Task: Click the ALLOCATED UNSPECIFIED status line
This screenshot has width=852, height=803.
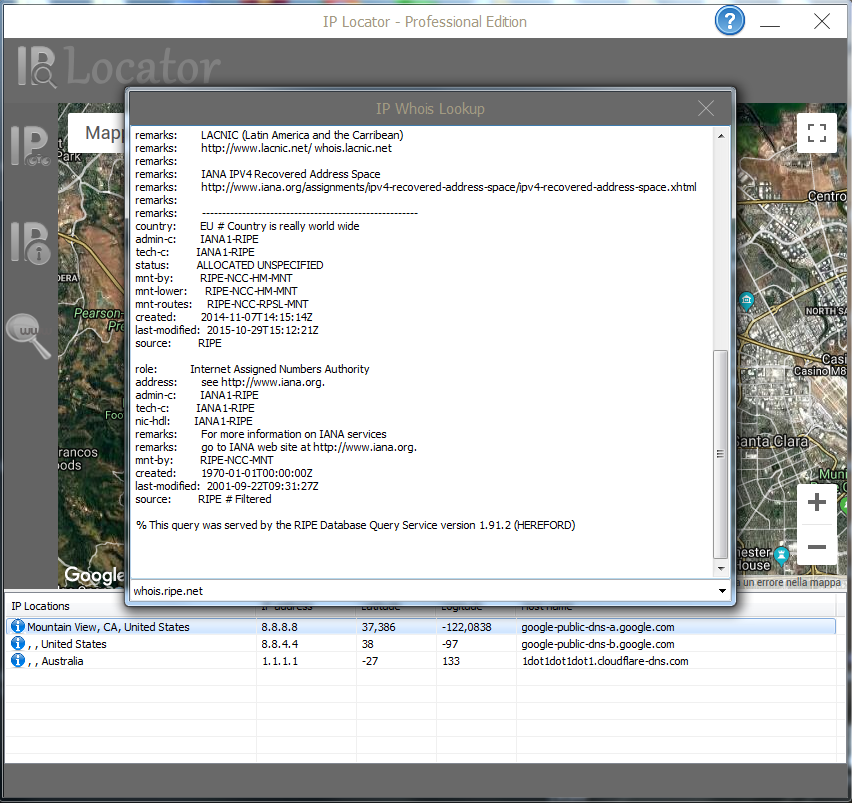Action: pyautogui.click(x=260, y=265)
